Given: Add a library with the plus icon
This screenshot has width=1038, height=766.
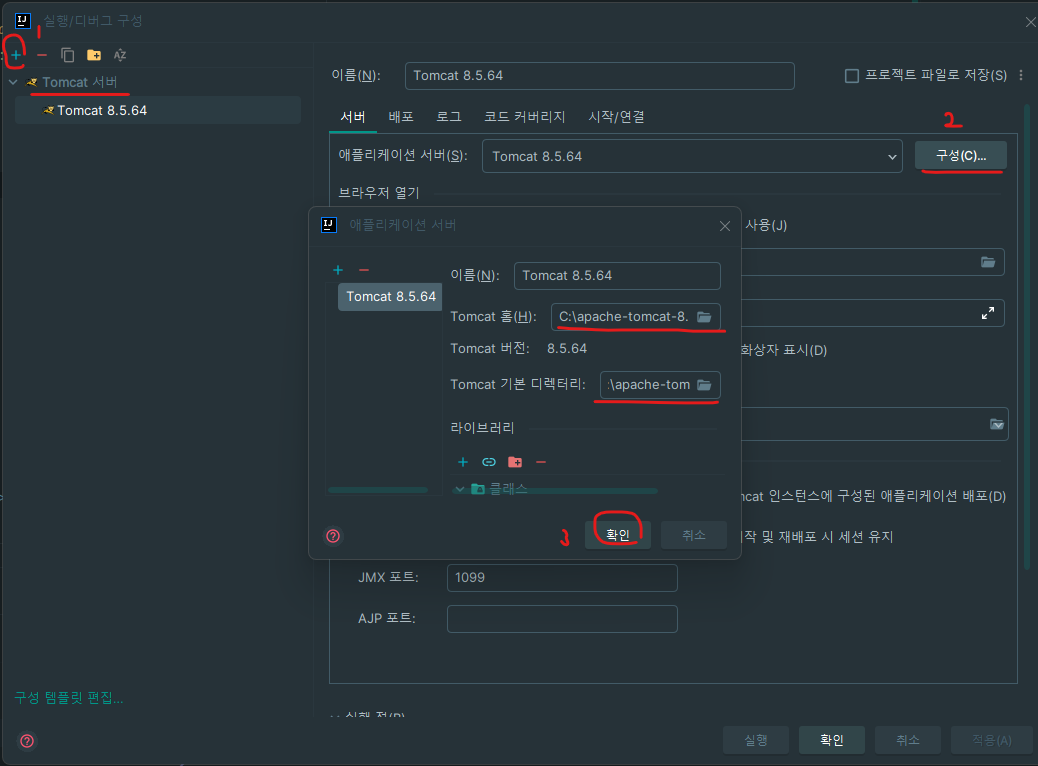Looking at the screenshot, I should coord(463,462).
